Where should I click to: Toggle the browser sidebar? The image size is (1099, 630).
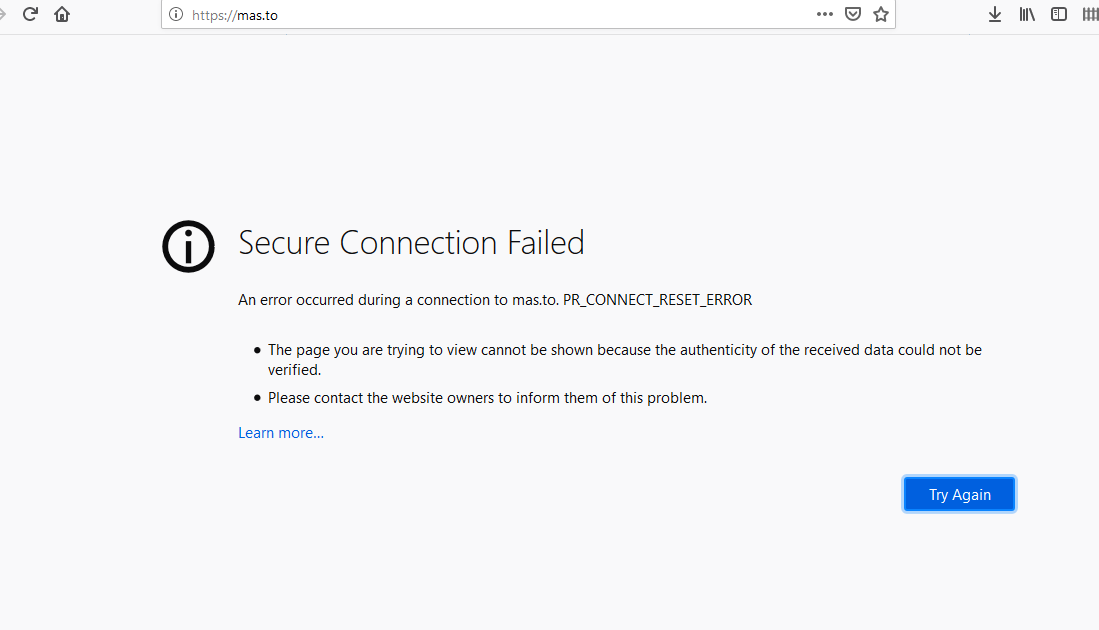[1059, 14]
